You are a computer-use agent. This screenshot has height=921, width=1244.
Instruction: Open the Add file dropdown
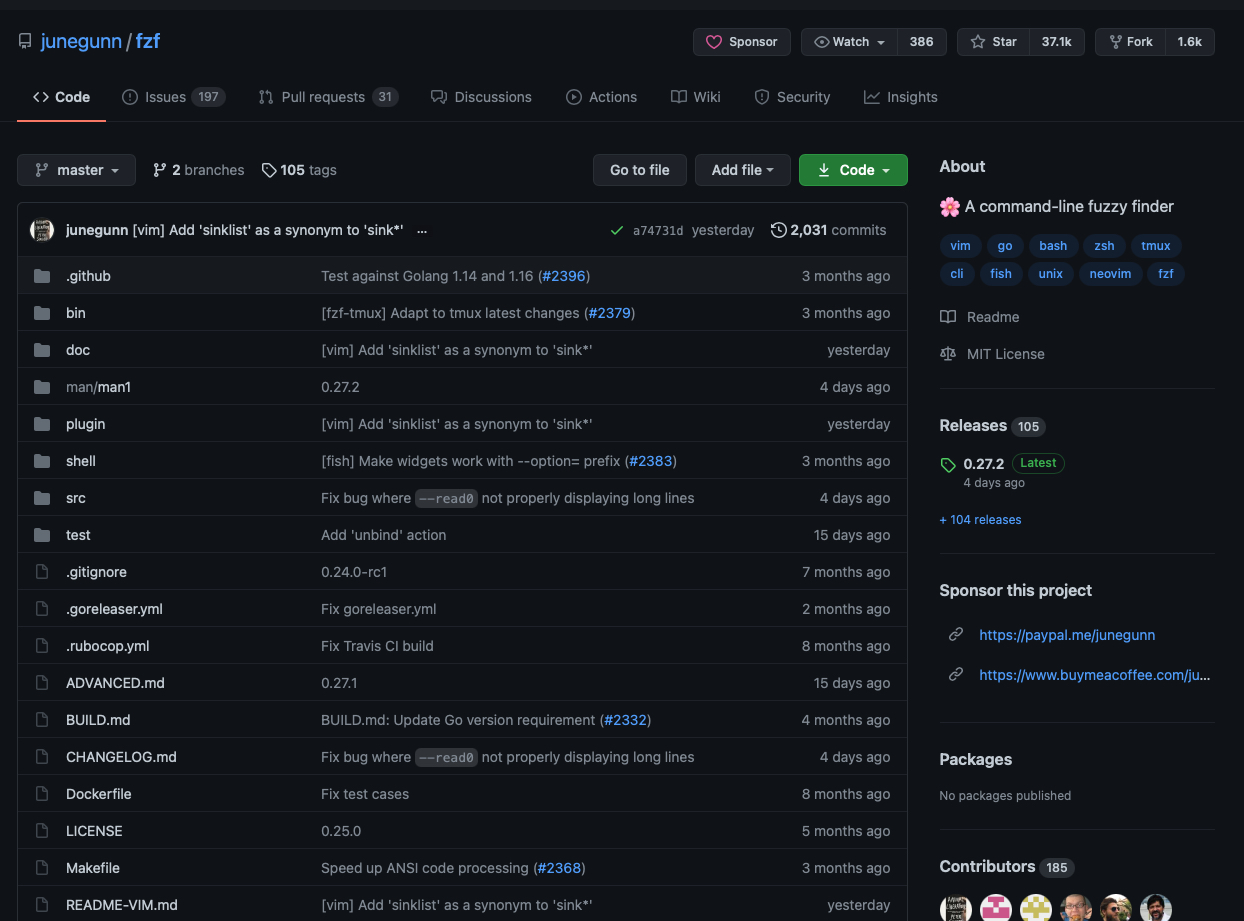743,170
